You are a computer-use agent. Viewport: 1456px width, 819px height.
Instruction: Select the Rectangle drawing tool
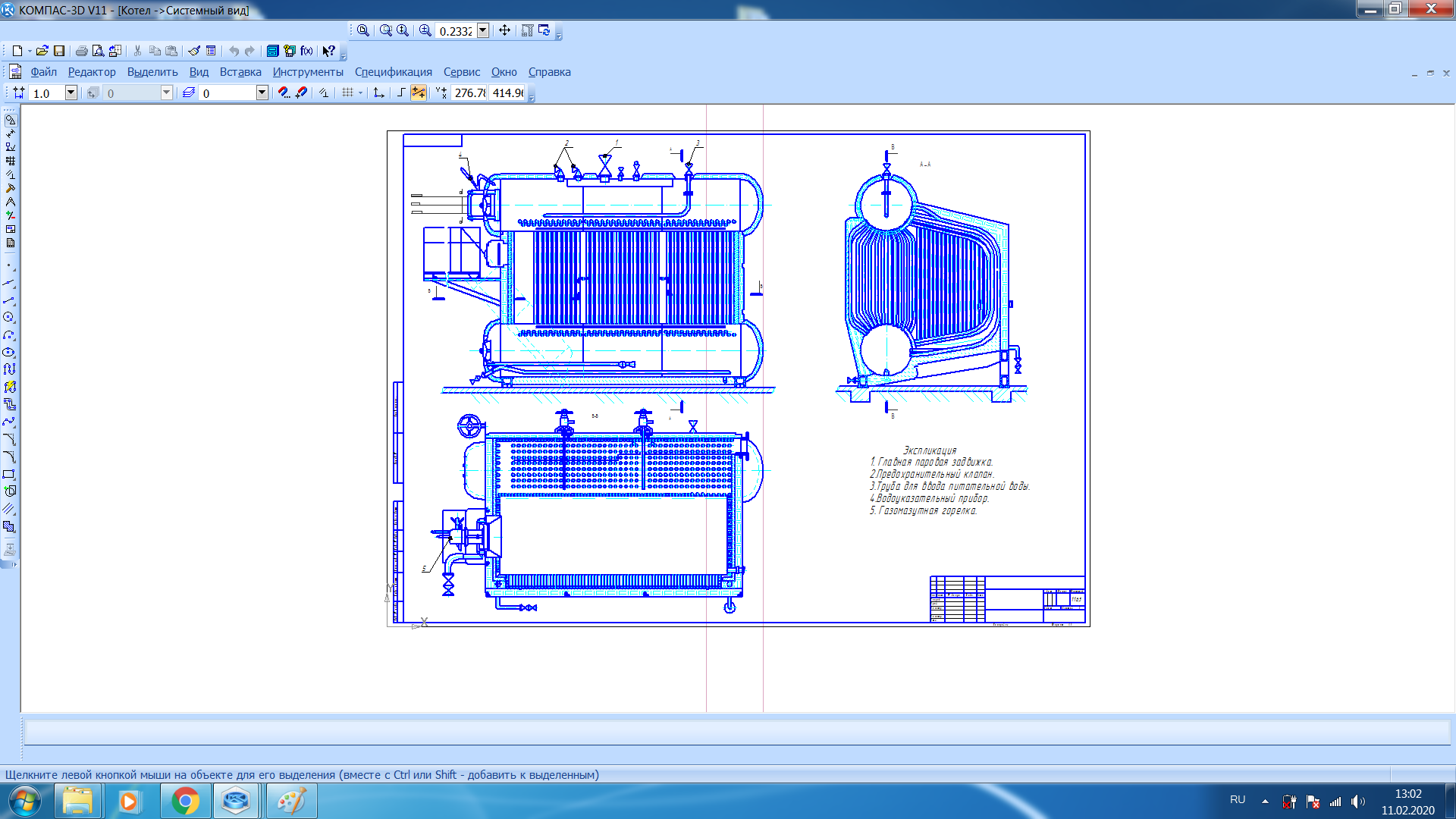point(9,474)
